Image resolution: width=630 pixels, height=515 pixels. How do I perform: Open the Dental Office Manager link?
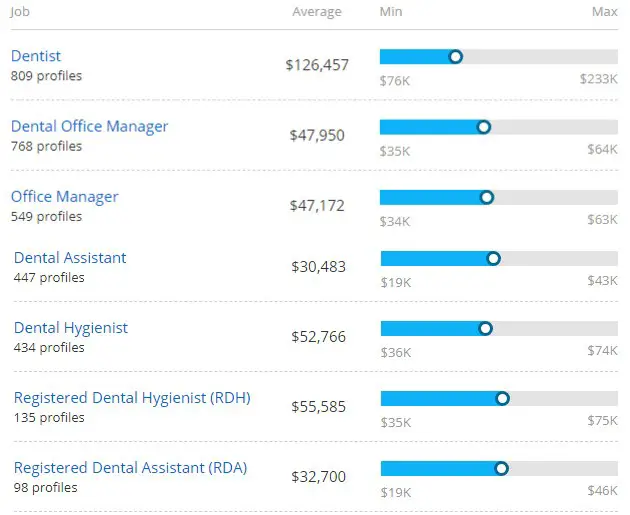click(x=89, y=127)
